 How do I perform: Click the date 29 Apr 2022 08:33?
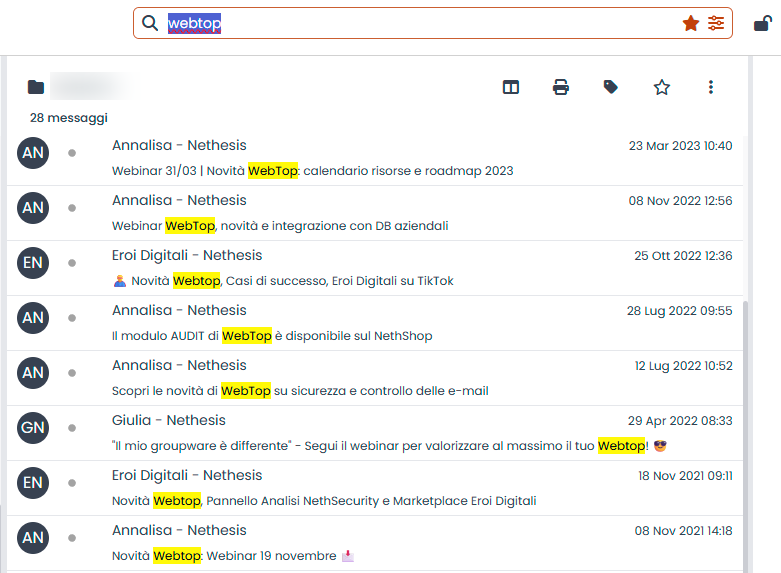[680, 421]
